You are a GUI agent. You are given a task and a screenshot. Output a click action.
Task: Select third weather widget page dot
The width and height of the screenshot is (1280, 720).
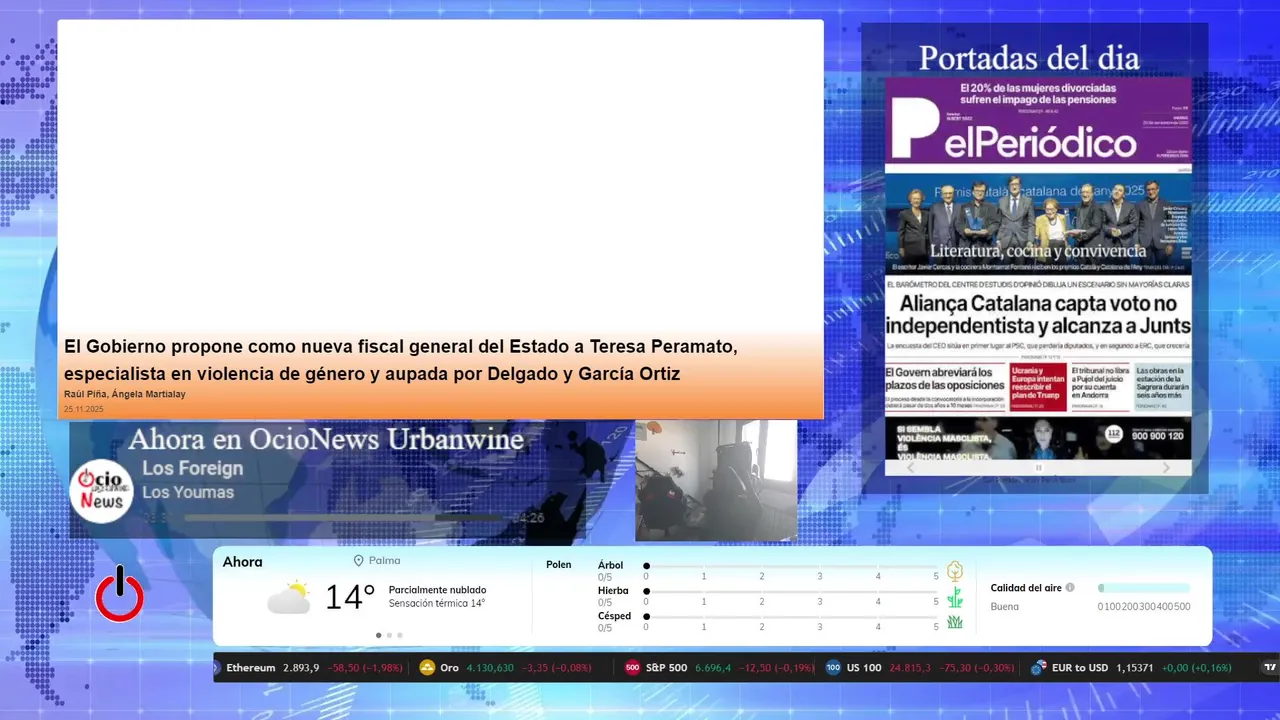tap(400, 635)
